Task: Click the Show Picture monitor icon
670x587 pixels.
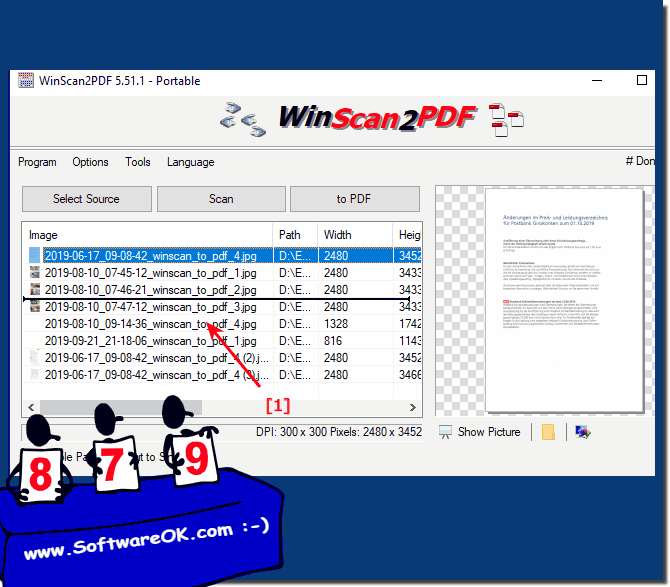Action: (x=445, y=432)
